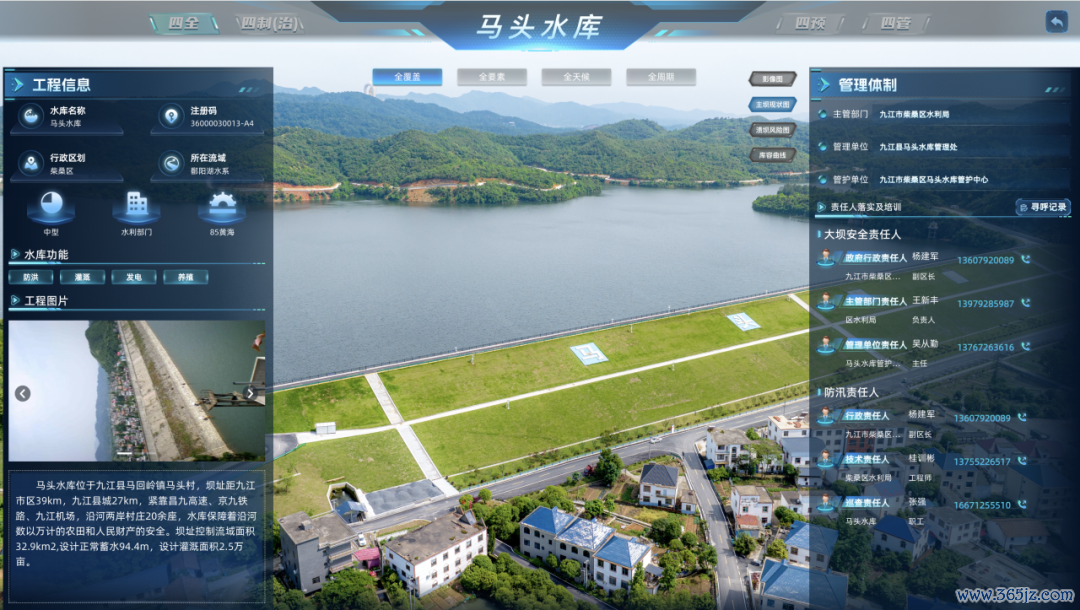Click the 管理单位责任人 role label
This screenshot has height=610, width=1080.
click(x=876, y=344)
